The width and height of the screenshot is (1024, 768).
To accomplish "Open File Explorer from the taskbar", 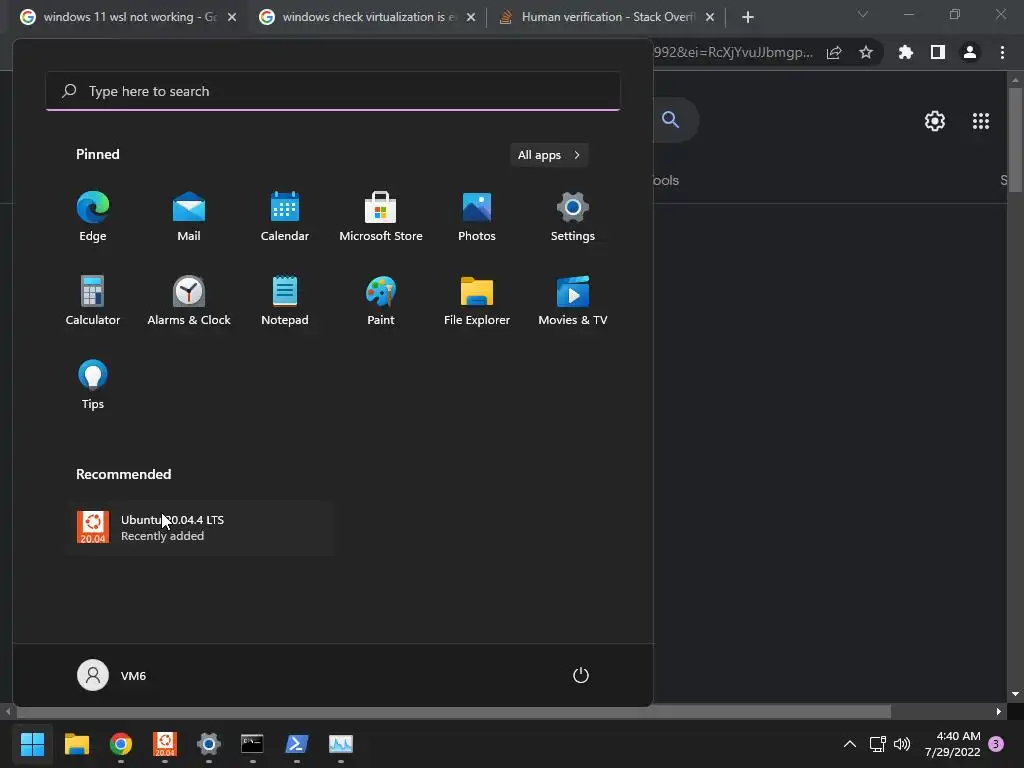I will (x=76, y=743).
